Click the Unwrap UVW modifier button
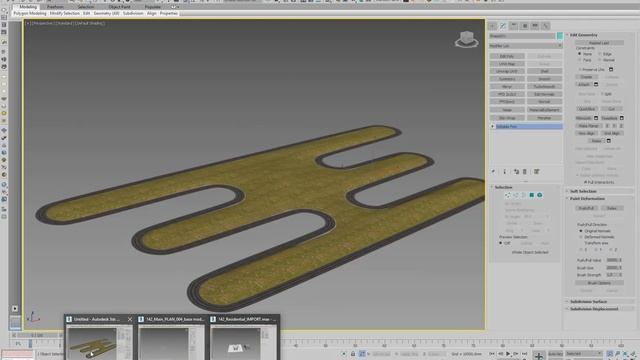 click(x=507, y=71)
